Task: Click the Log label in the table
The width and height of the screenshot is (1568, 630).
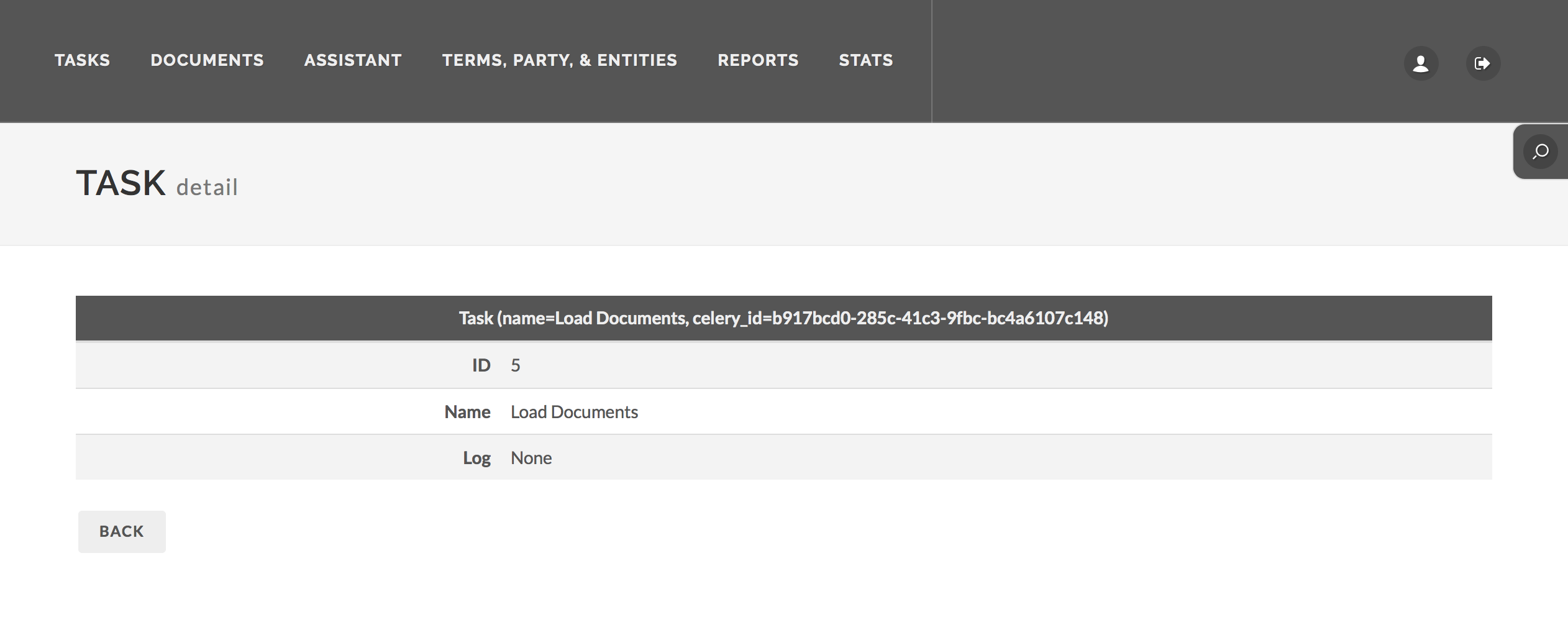Action: pyautogui.click(x=476, y=457)
